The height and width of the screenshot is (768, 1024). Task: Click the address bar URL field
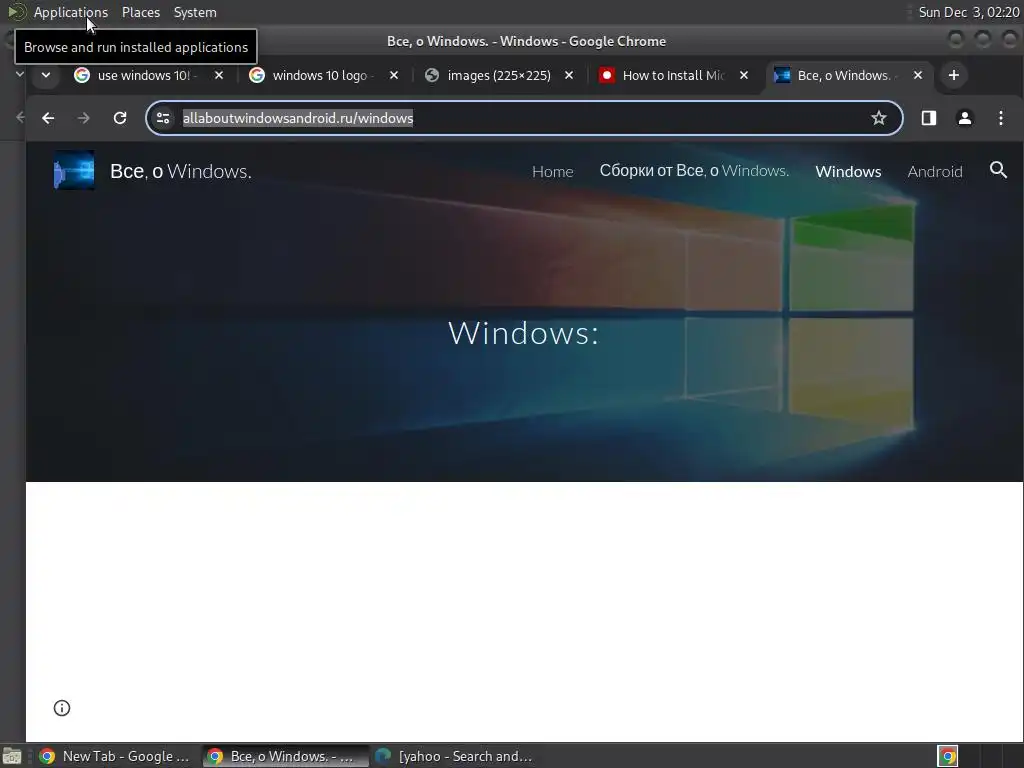click(x=524, y=118)
